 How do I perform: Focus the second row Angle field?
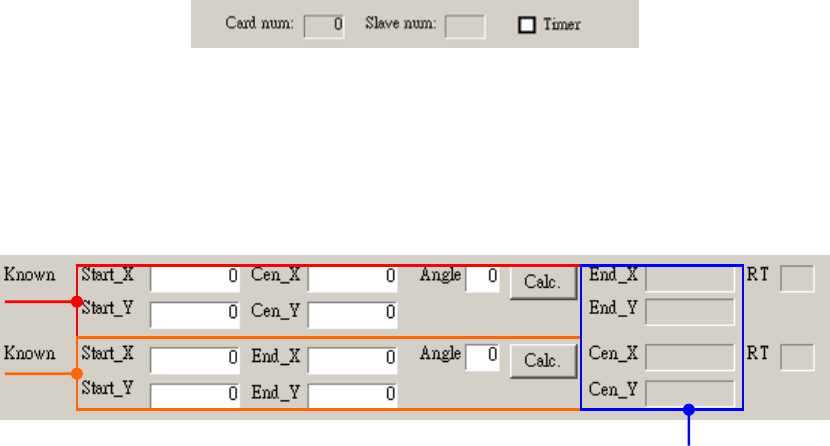point(482,358)
